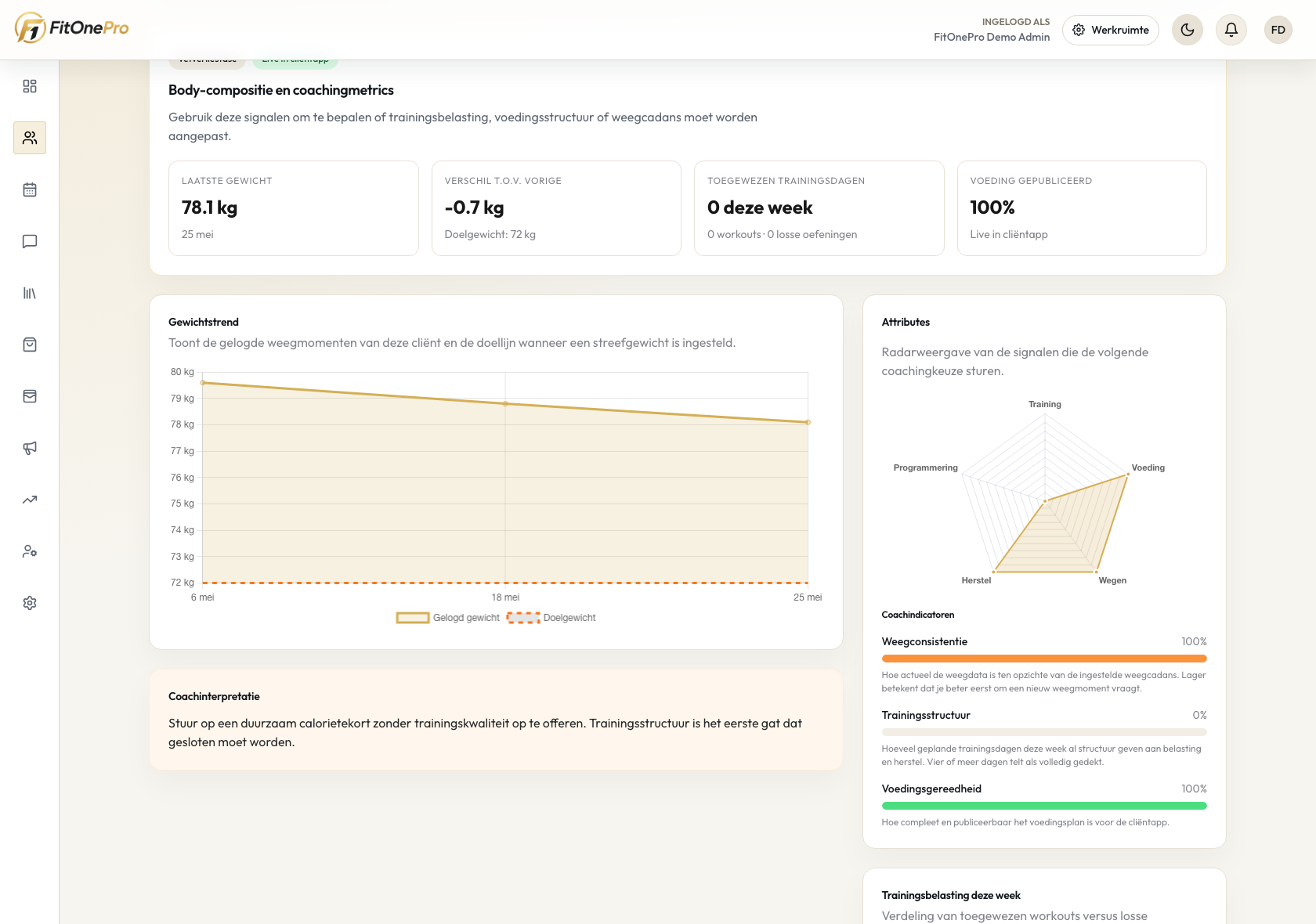Click the Voeding gepubliceerd 100% card
Screen dimensions: 1316x924
1082,208
